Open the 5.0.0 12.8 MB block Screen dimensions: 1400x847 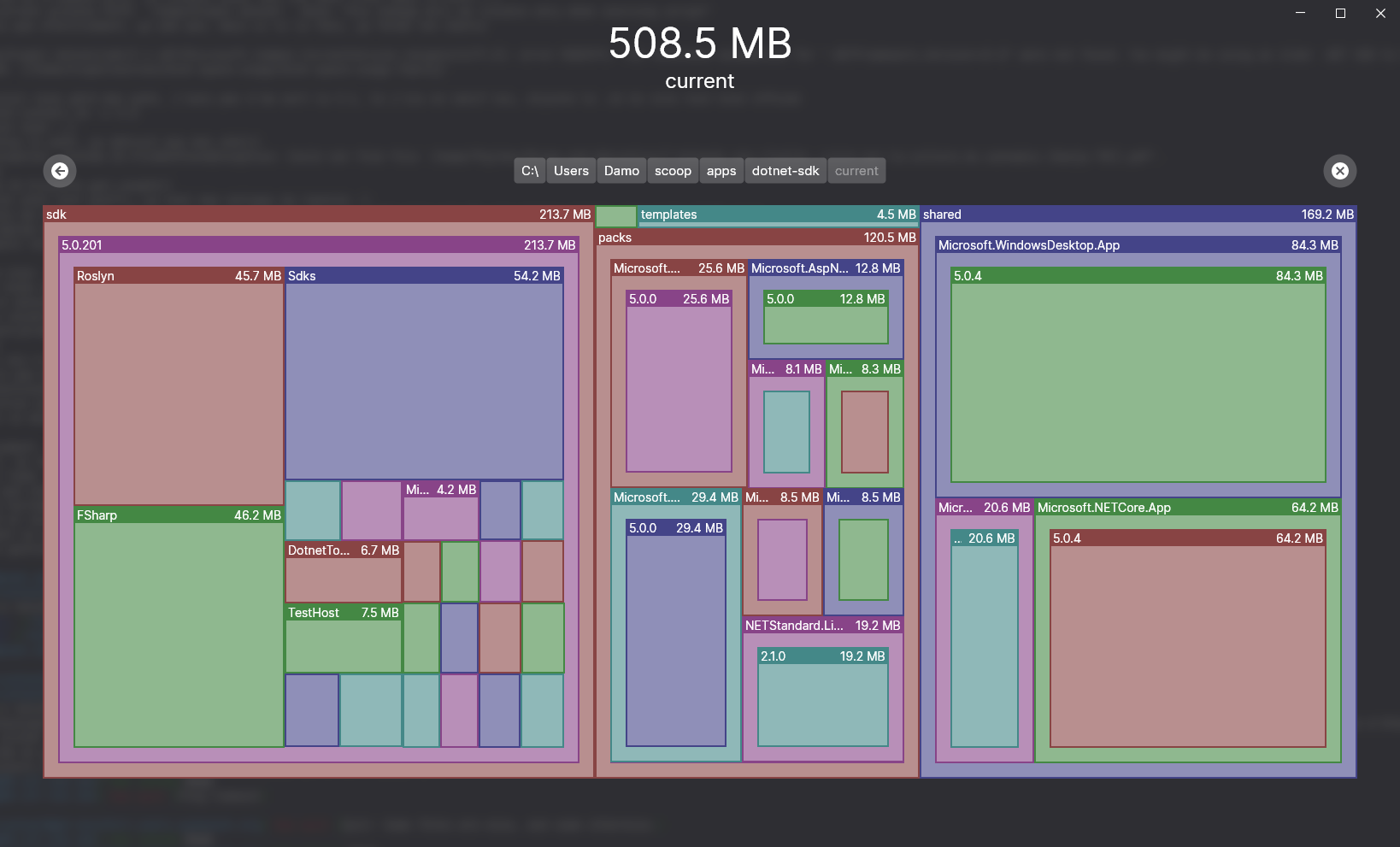(x=826, y=317)
